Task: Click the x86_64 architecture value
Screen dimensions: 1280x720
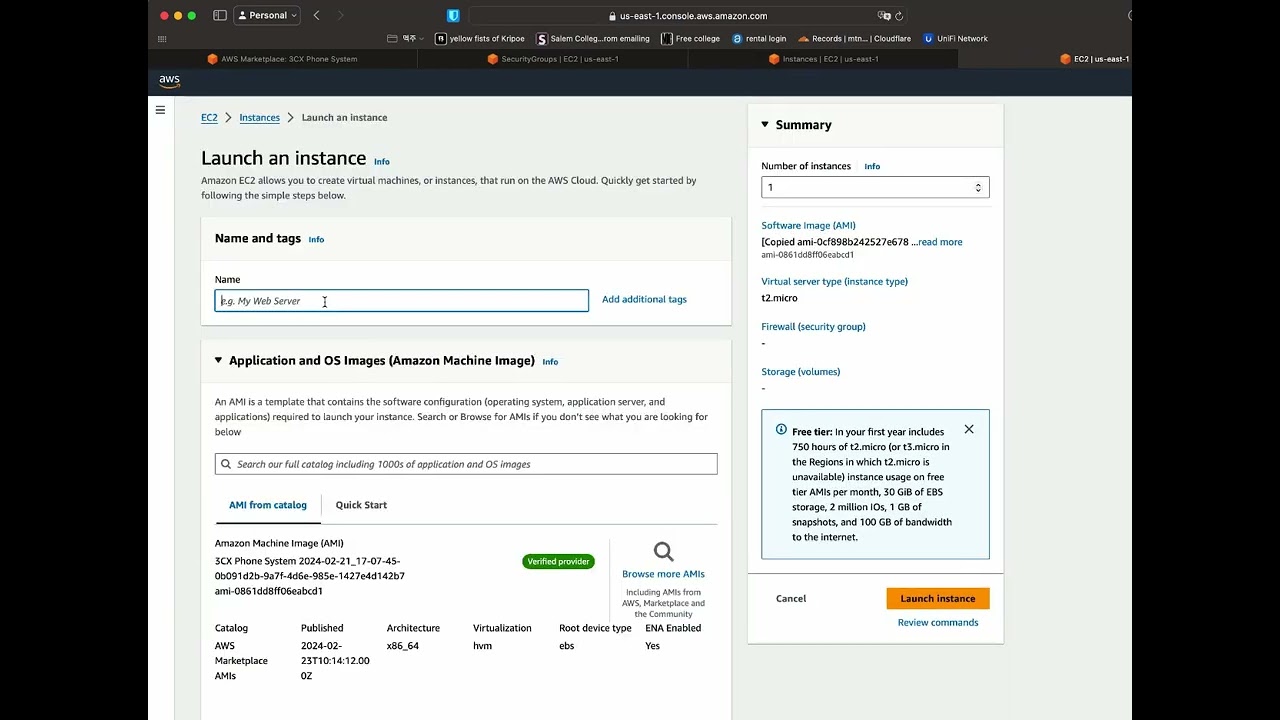Action: [403, 646]
